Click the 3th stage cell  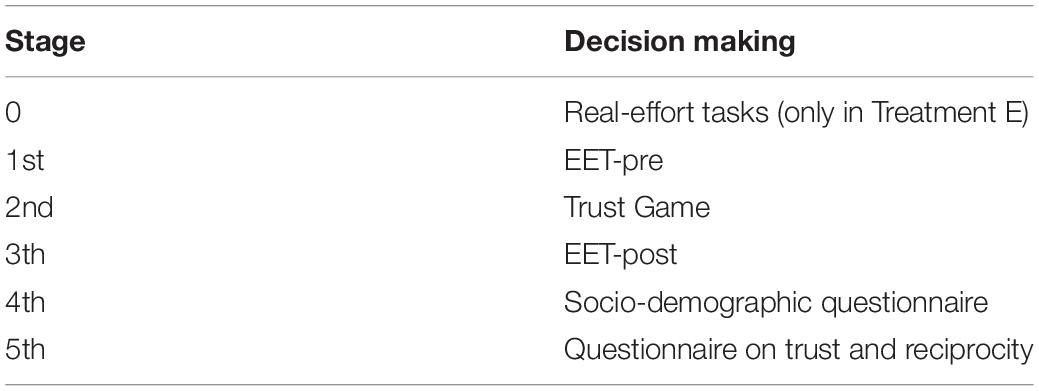pos(25,255)
